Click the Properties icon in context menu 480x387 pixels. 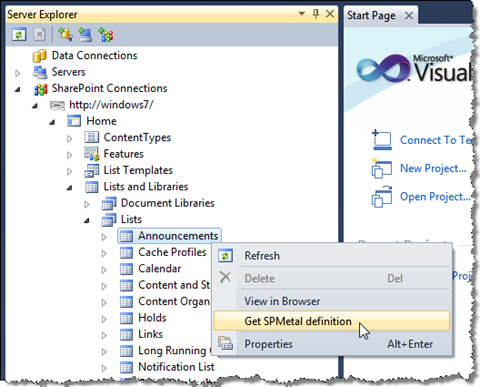(x=225, y=344)
